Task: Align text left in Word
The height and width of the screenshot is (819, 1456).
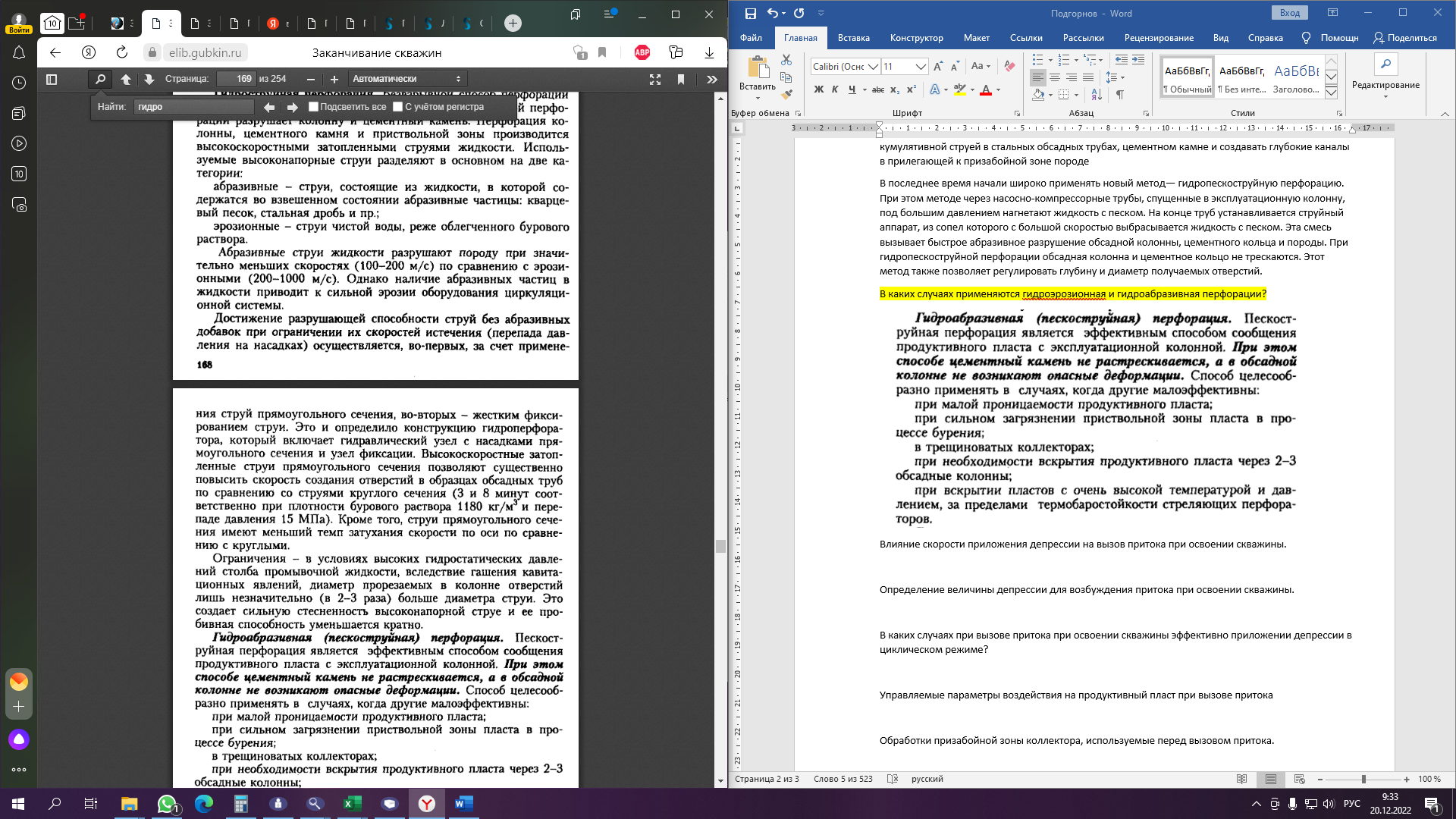Action: pos(1037,77)
